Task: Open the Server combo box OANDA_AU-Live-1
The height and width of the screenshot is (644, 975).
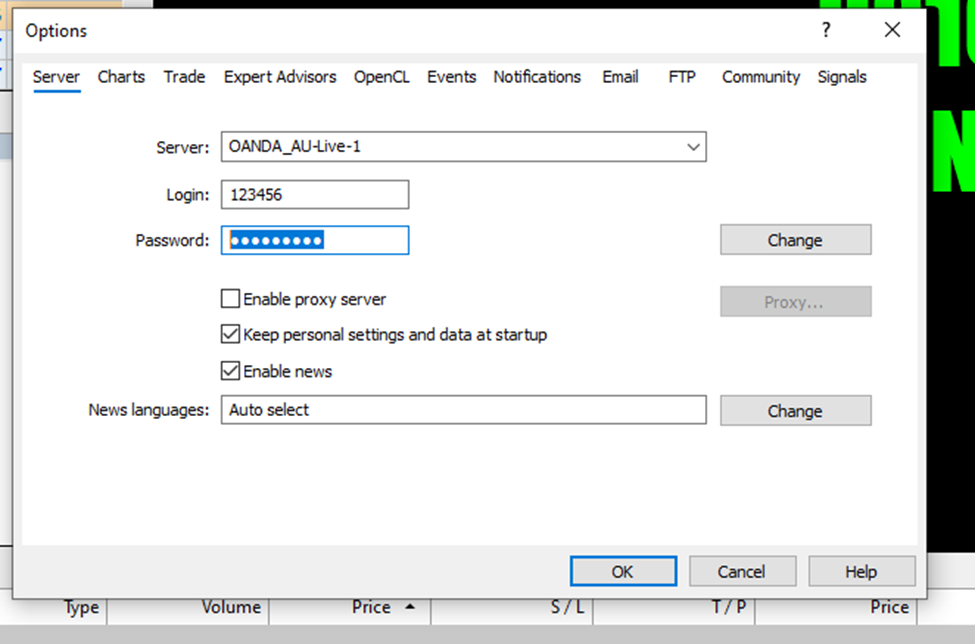Action: click(x=450, y=147)
